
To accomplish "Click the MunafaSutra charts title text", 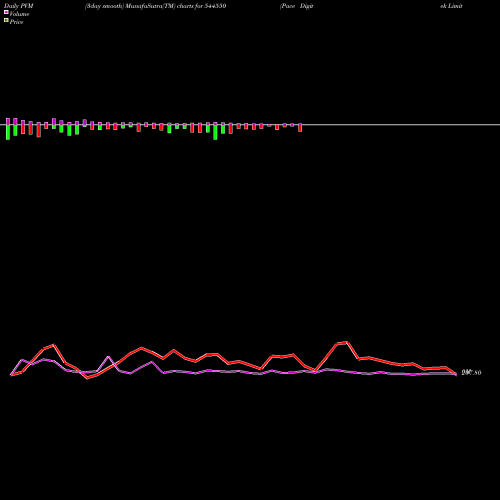I will click(x=156, y=6).
